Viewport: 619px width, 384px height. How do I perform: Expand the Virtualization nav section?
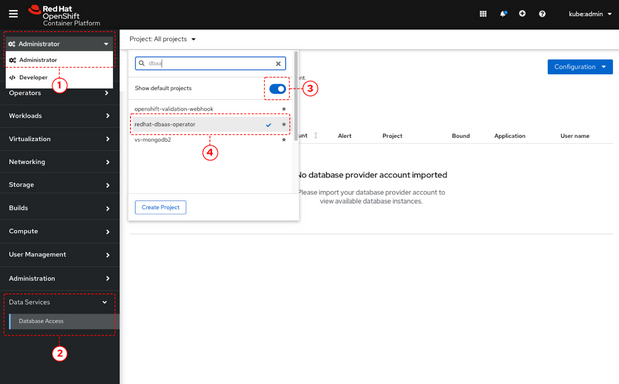click(59, 139)
